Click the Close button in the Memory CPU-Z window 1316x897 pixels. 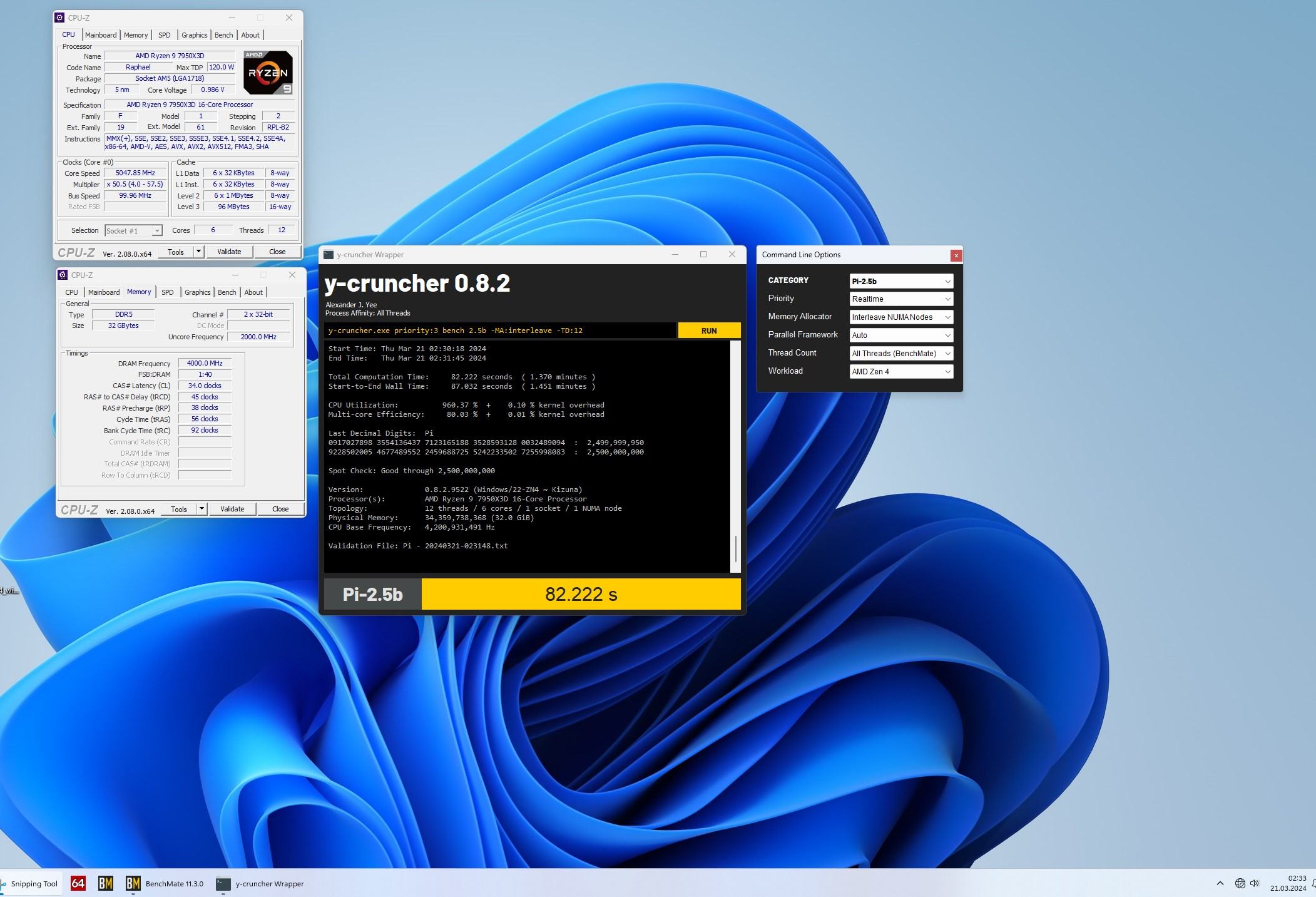[280, 509]
